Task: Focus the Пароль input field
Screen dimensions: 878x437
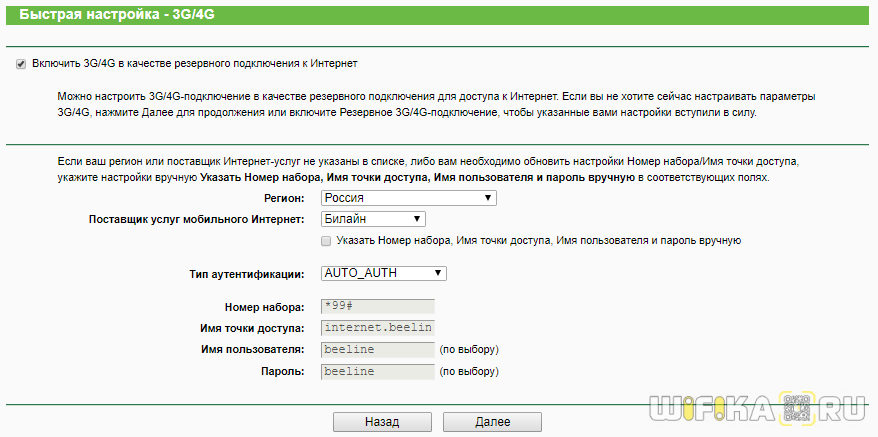Action: [x=377, y=372]
